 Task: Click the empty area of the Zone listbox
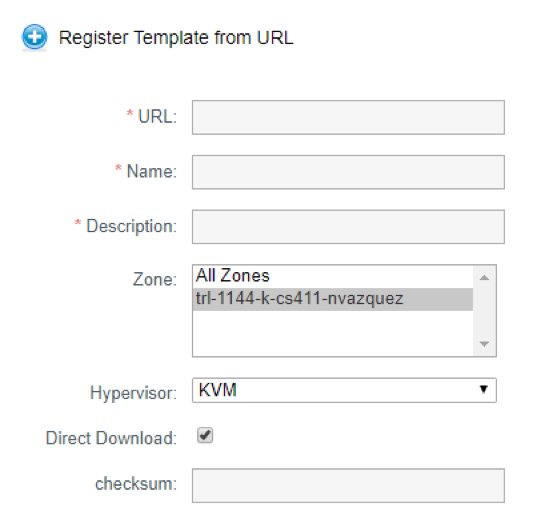tap(333, 333)
